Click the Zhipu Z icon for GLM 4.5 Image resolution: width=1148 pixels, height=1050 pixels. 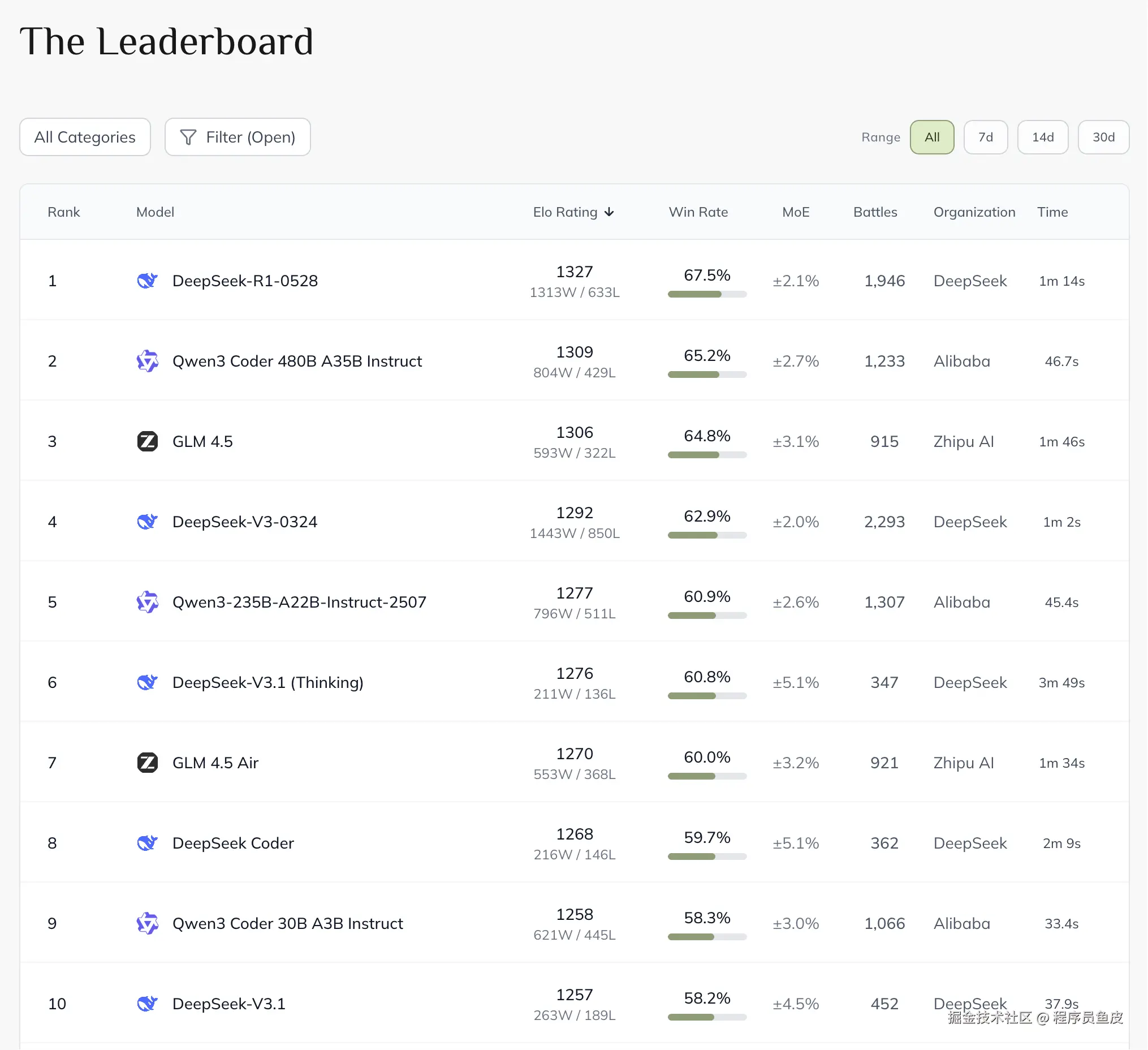(x=147, y=441)
